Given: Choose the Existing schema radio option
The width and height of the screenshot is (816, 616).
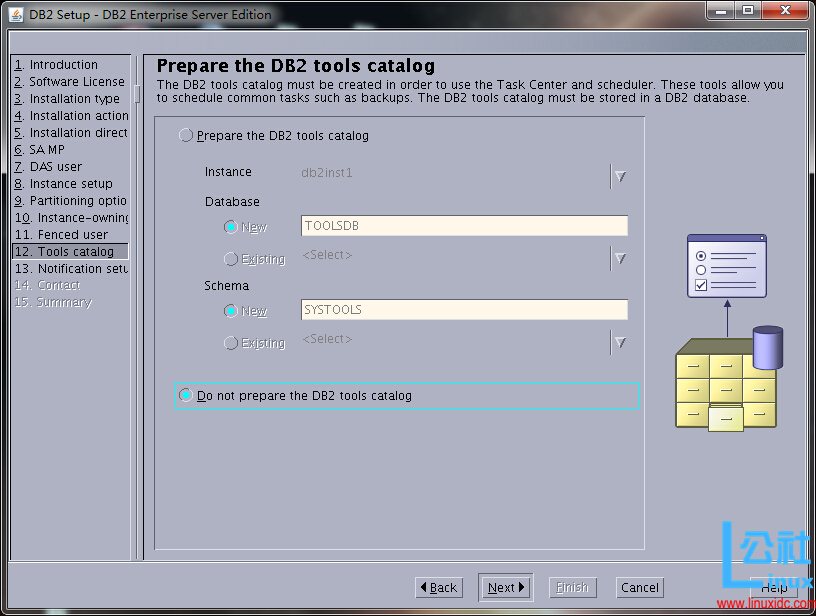Looking at the screenshot, I should tap(231, 343).
